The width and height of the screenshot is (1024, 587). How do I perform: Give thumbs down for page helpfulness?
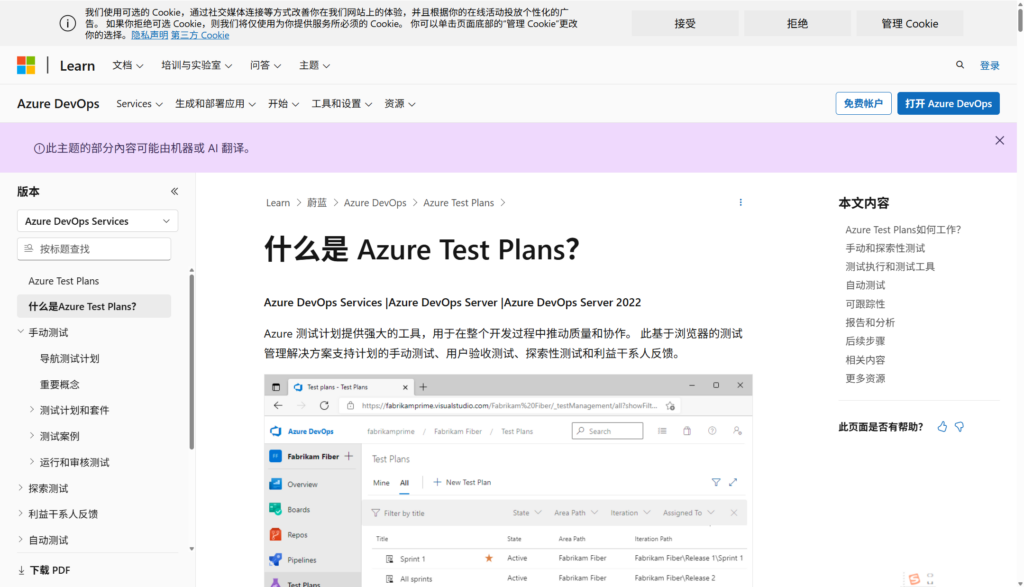(x=959, y=427)
